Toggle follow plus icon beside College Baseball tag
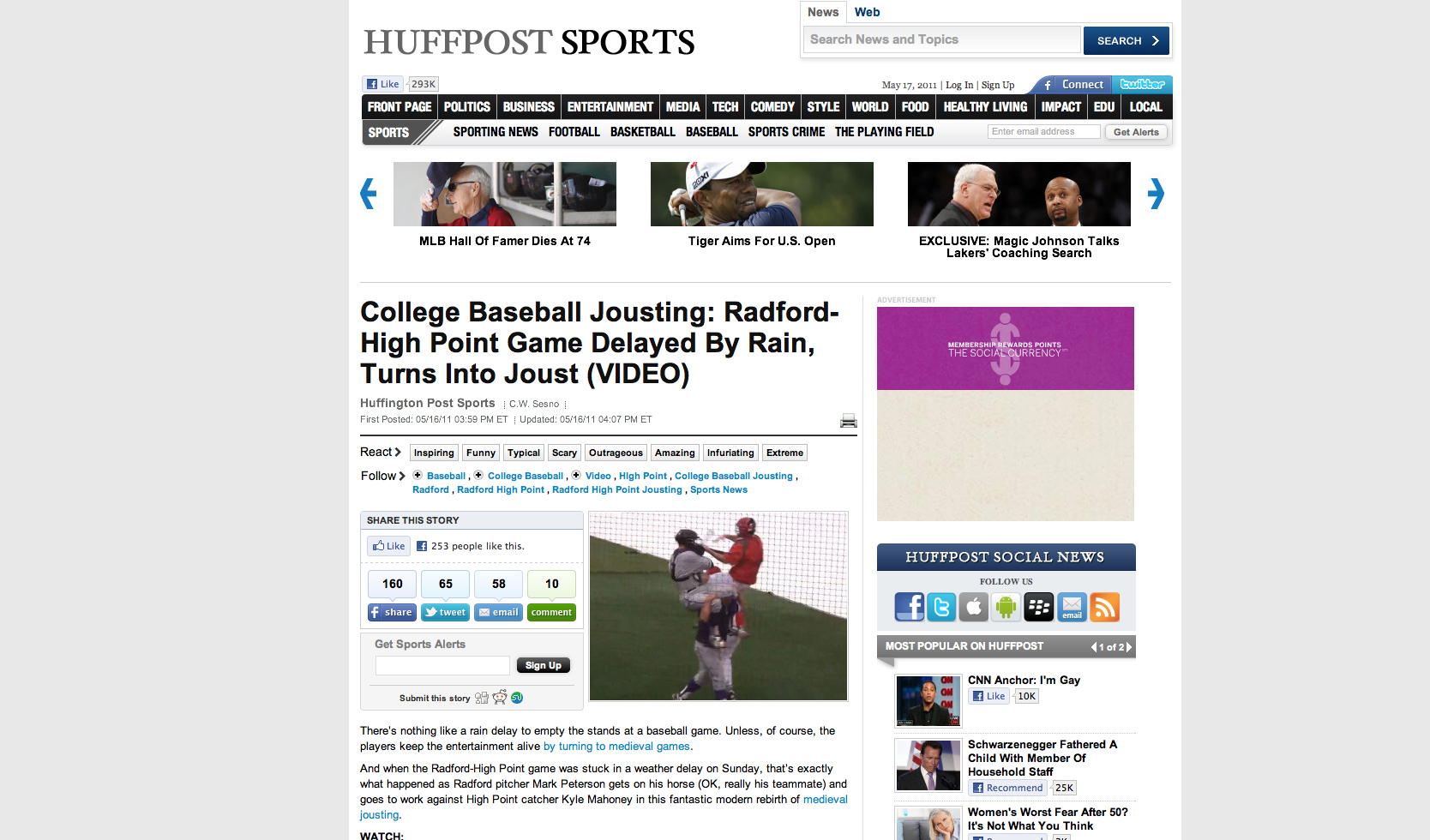 pos(478,475)
